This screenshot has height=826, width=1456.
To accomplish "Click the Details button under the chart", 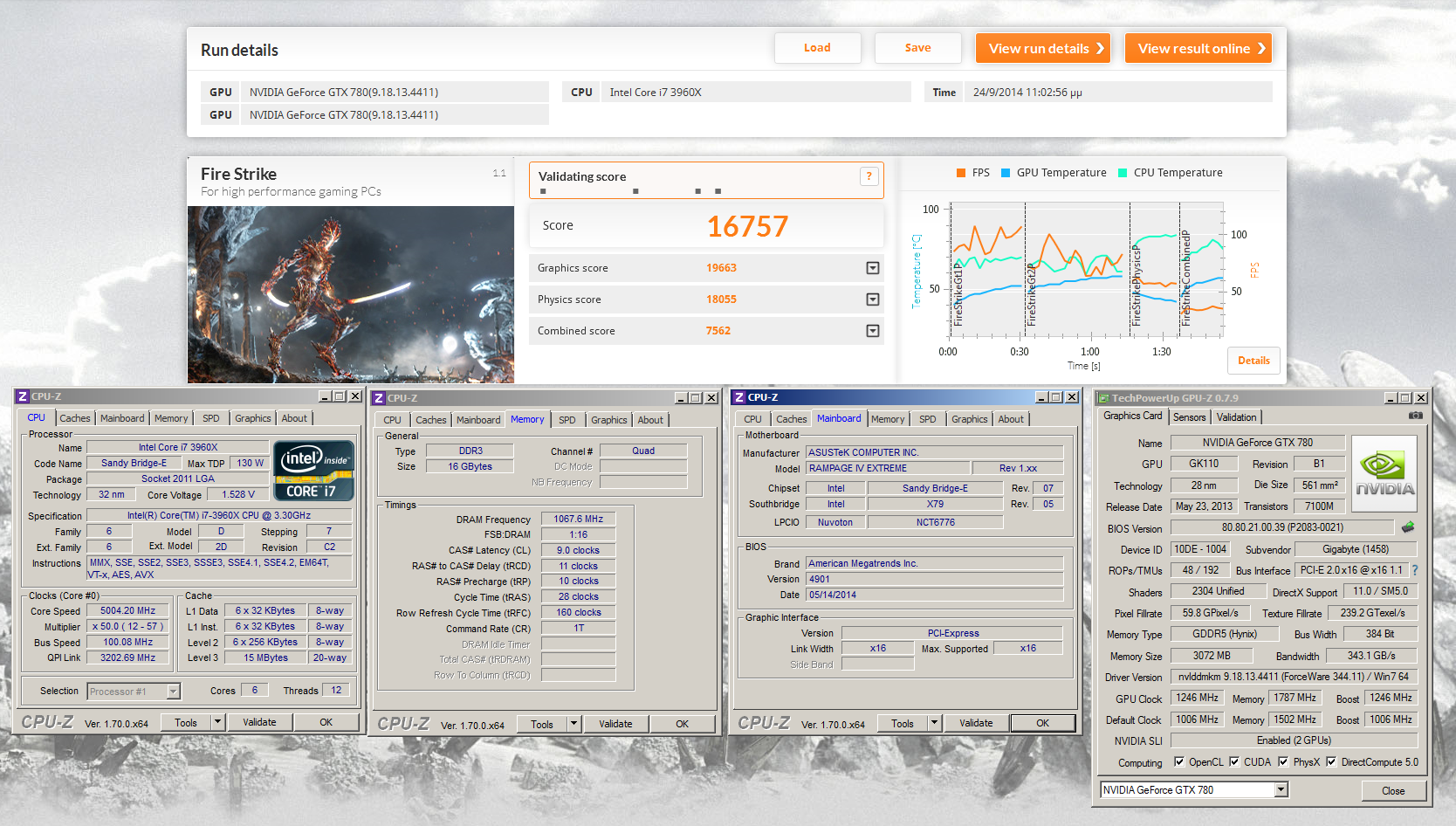I will [x=1253, y=361].
